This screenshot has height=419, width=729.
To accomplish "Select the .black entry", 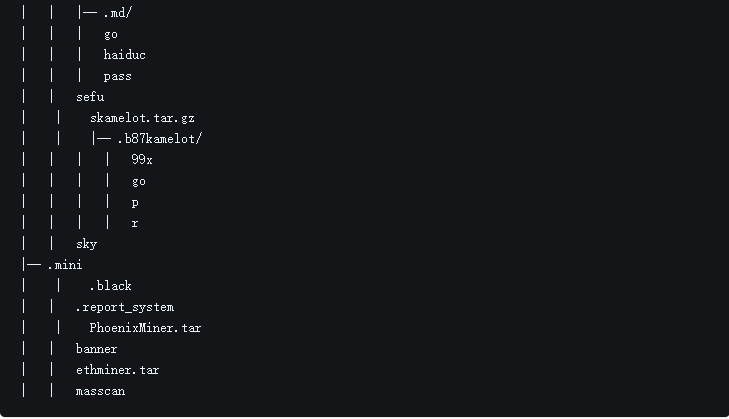I will [110, 286].
